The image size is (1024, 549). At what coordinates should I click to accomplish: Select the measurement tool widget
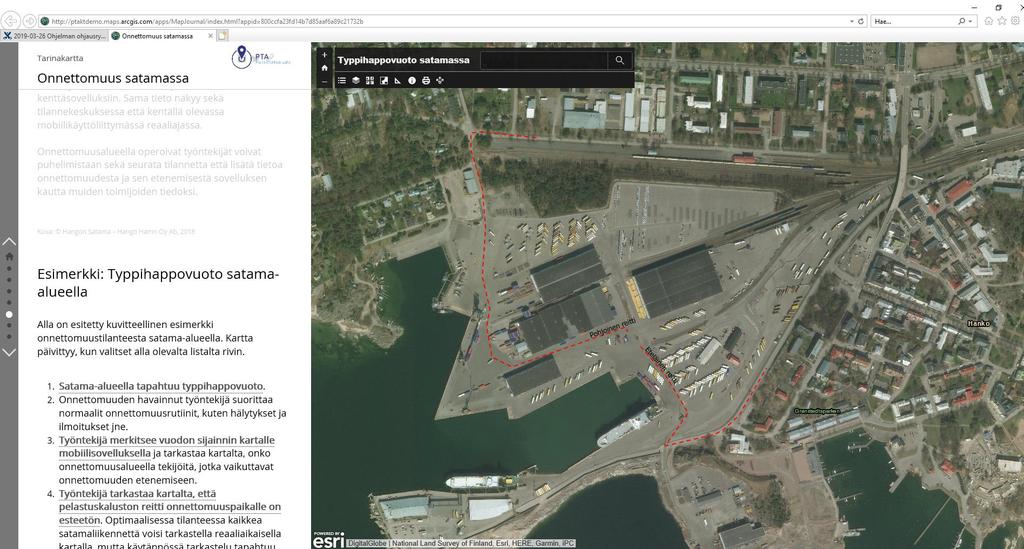pyautogui.click(x=398, y=80)
